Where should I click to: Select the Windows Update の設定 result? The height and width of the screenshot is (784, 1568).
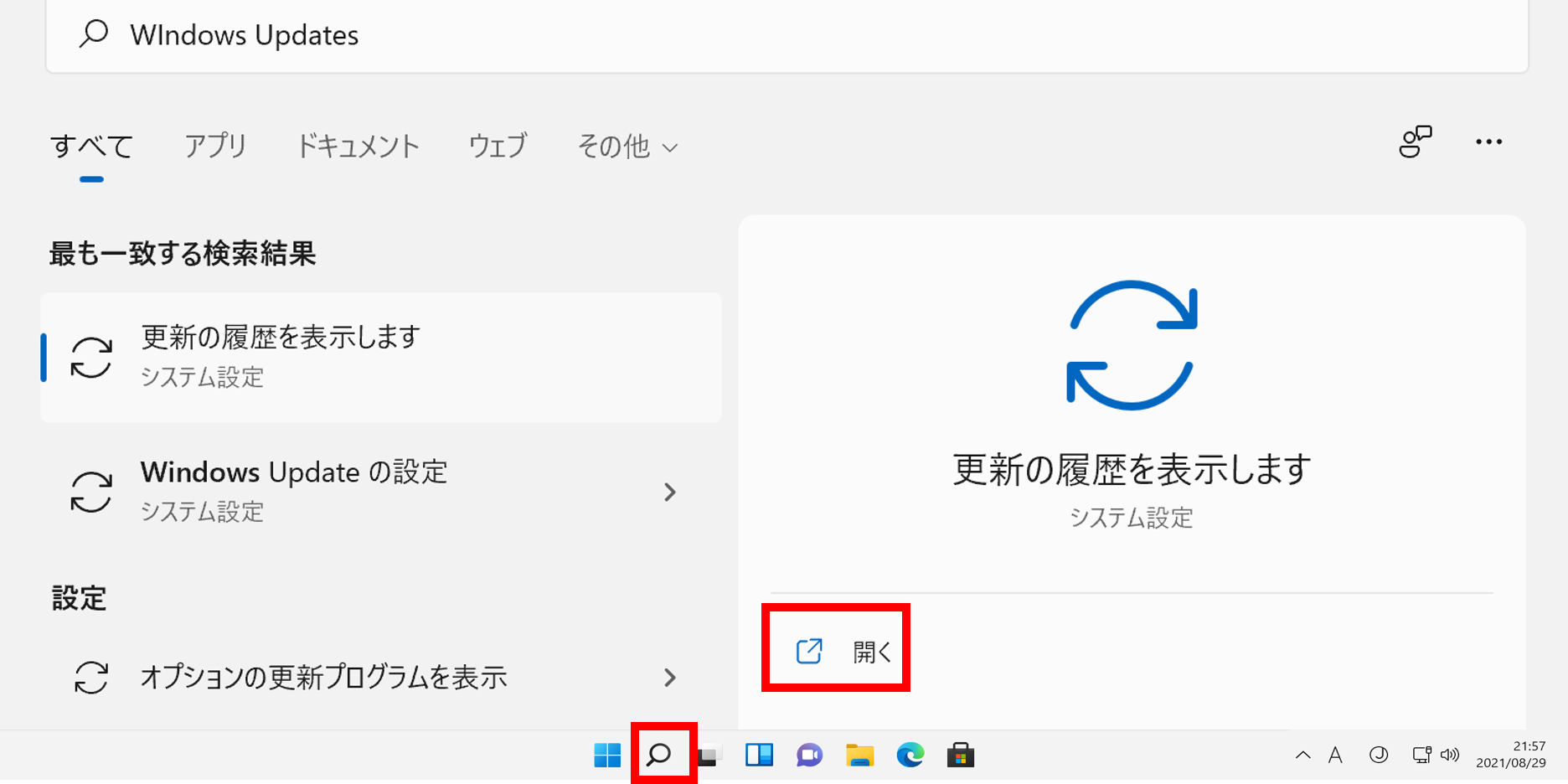(x=381, y=492)
